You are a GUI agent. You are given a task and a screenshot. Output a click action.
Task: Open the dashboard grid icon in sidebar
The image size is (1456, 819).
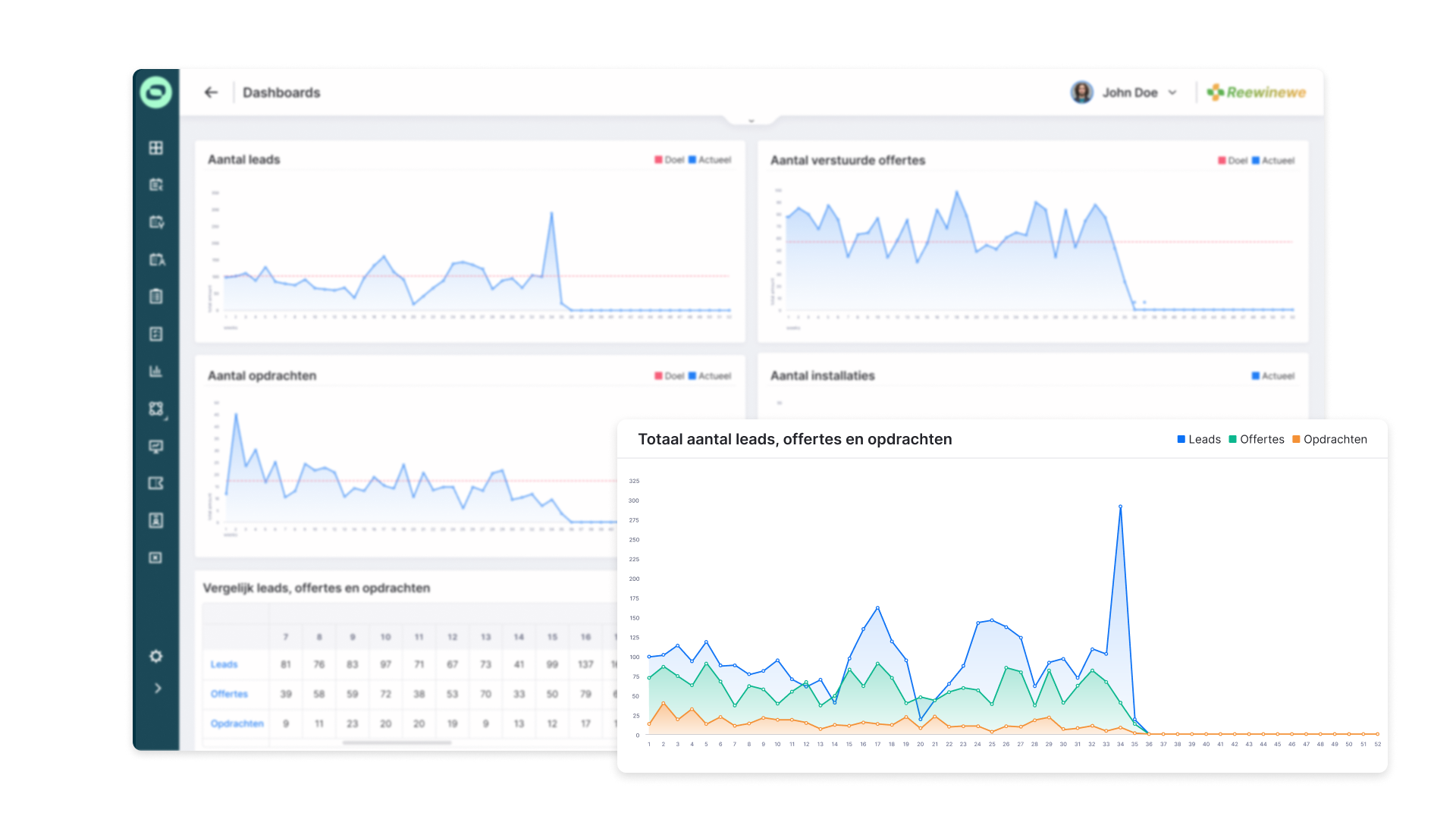(156, 148)
